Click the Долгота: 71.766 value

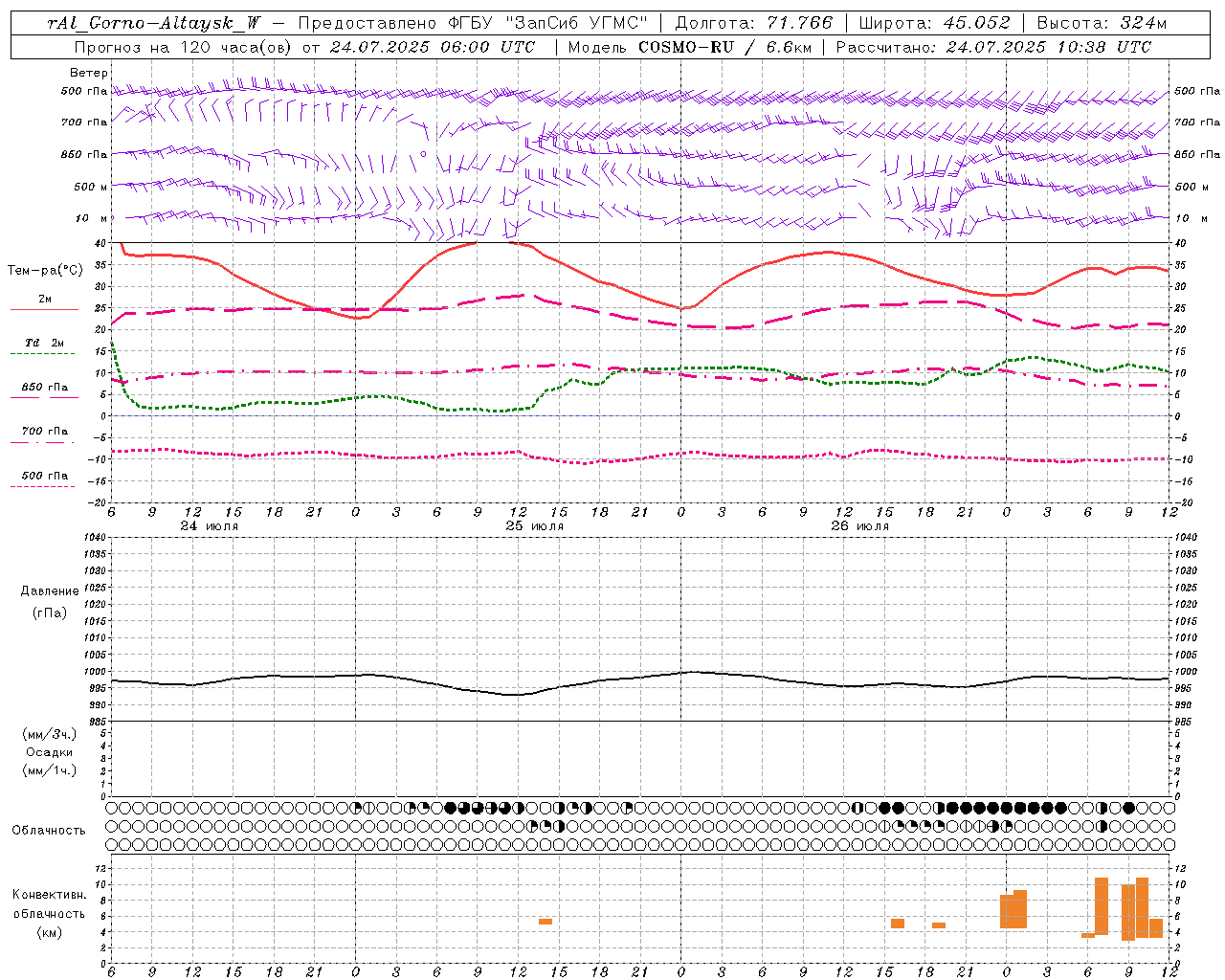pos(755,23)
